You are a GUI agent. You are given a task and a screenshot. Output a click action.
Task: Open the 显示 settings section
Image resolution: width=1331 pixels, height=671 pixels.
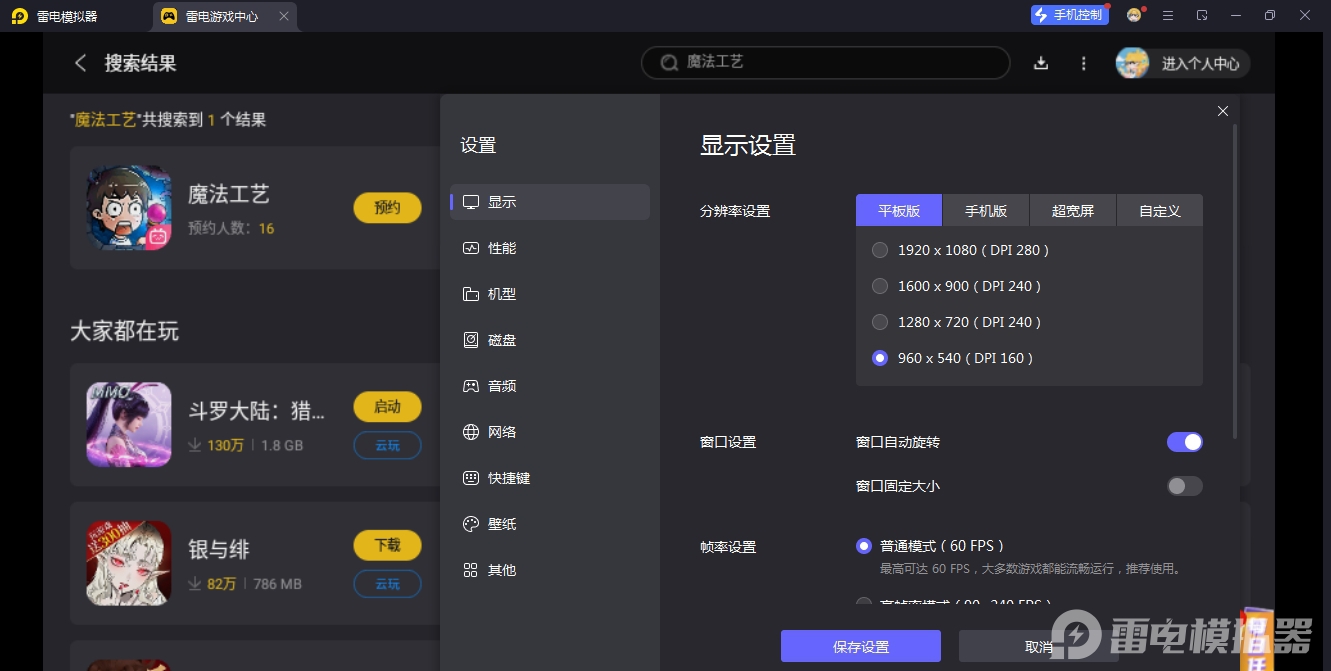tap(550, 202)
